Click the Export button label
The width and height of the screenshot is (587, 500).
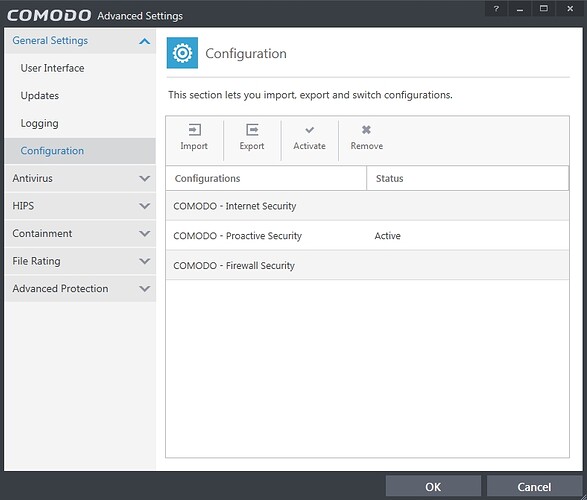pos(252,146)
